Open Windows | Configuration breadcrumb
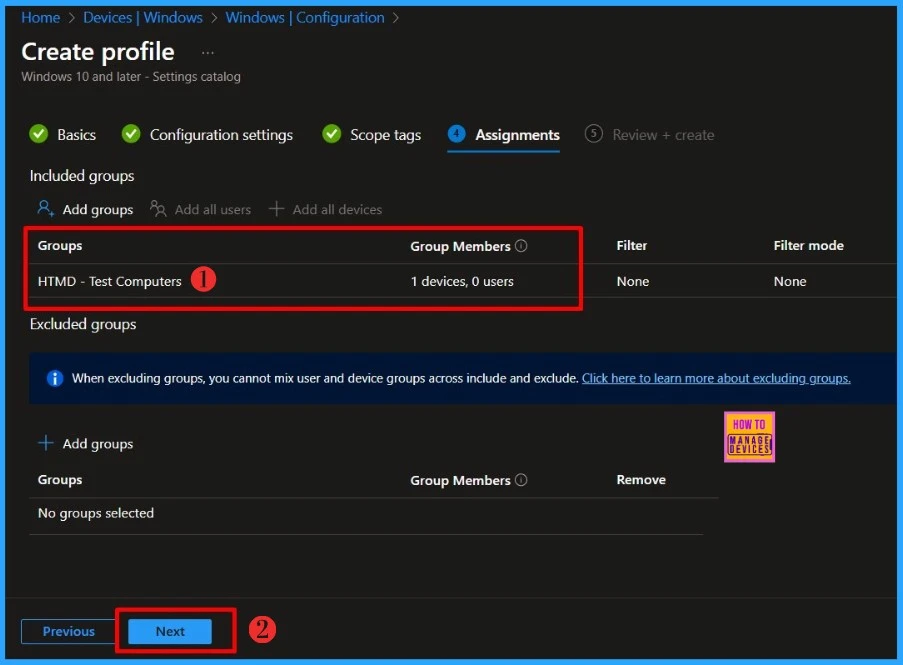 click(305, 18)
